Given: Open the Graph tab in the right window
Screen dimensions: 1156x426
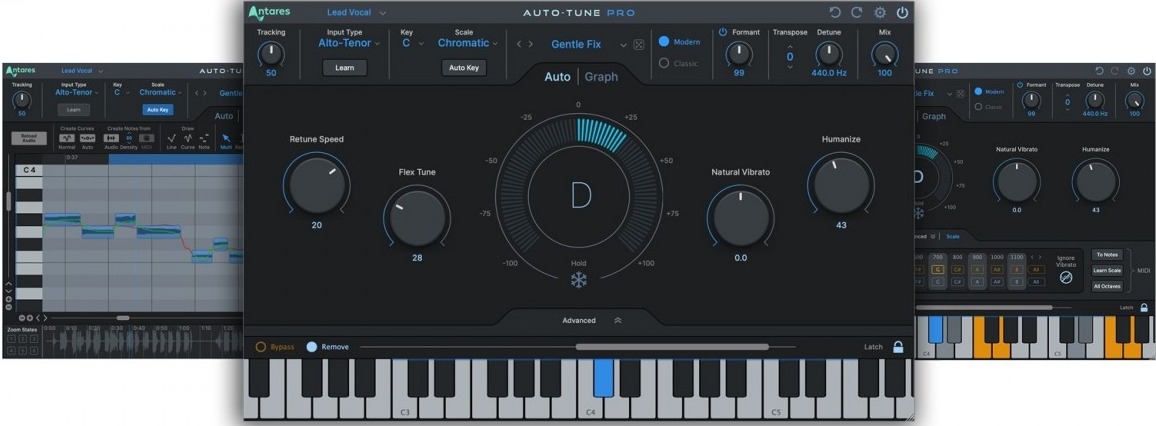Looking at the screenshot, I should coord(934,116).
